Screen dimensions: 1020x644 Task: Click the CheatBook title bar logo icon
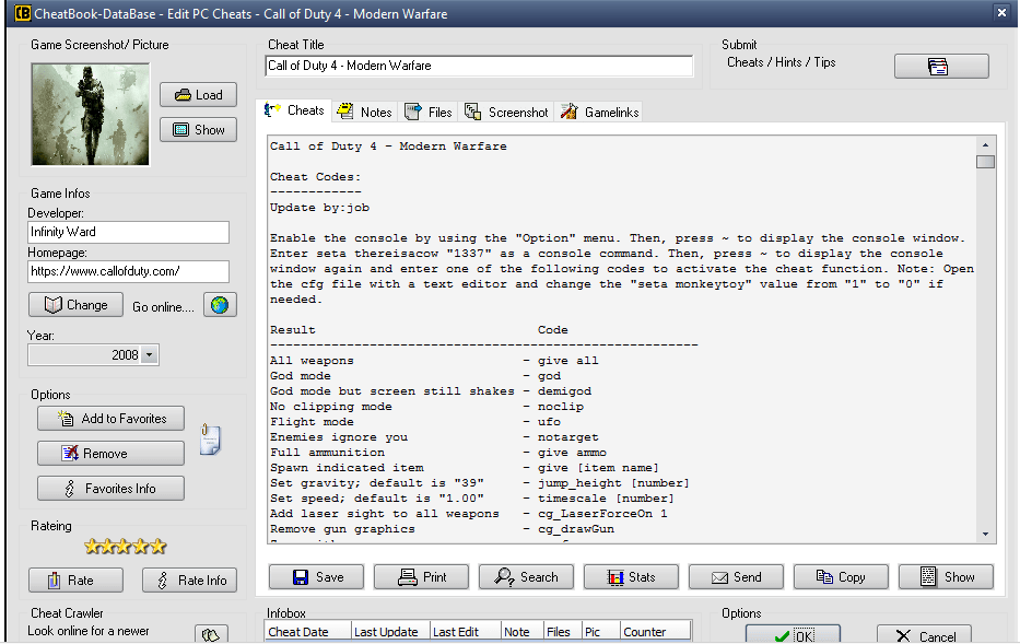click(22, 13)
